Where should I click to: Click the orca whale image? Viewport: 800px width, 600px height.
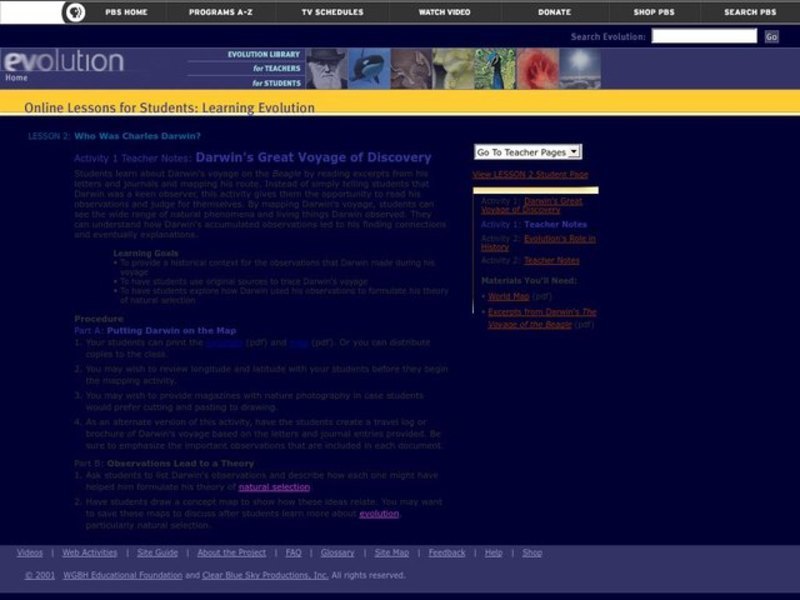369,69
